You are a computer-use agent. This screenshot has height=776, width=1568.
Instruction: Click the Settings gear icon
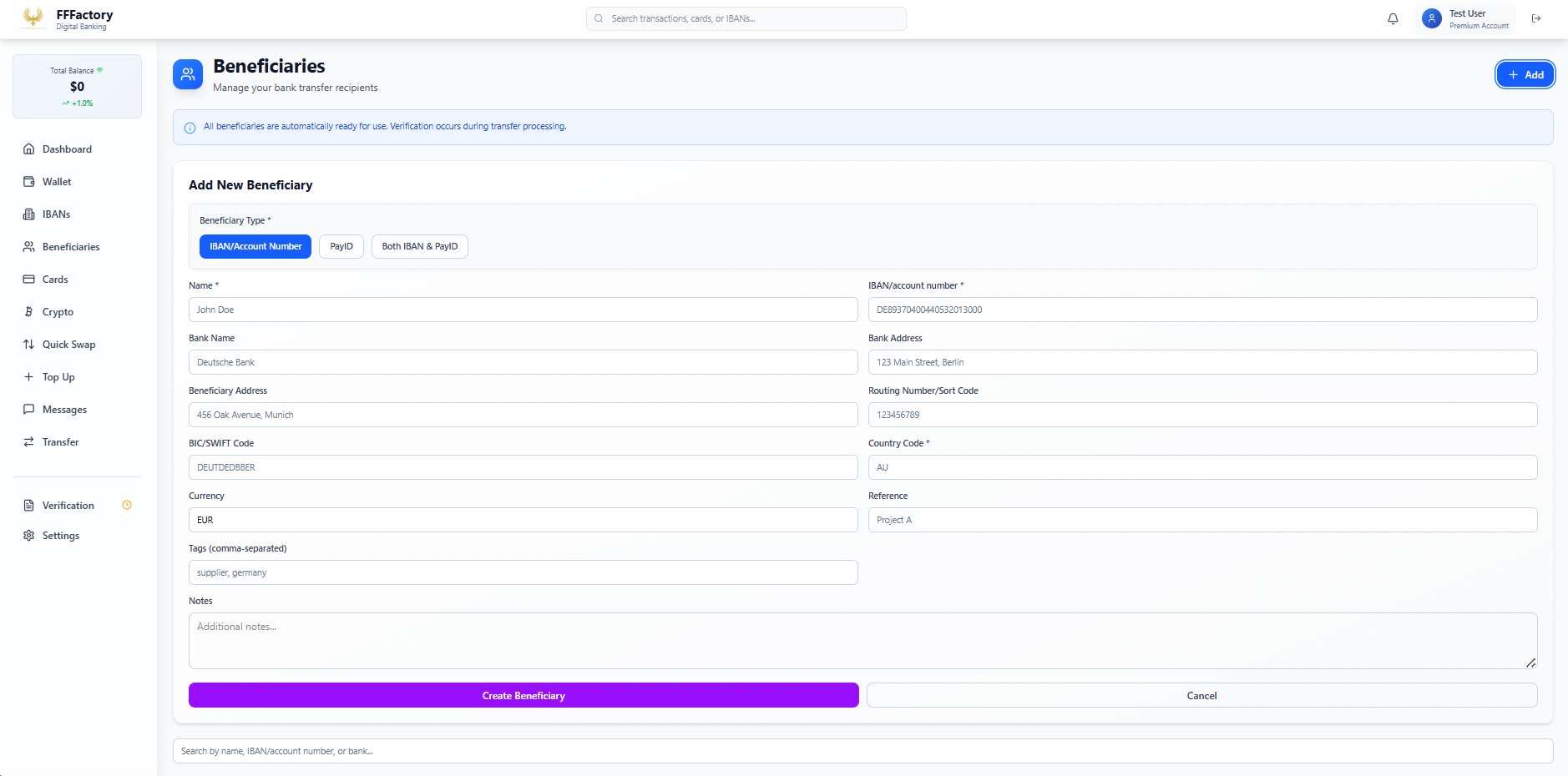(x=28, y=536)
